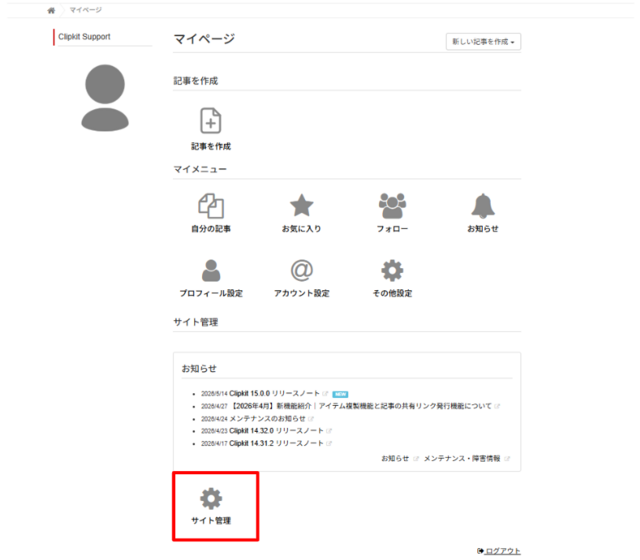Open the サイト管理 gear icon
The width and height of the screenshot is (640, 560).
[x=211, y=498]
